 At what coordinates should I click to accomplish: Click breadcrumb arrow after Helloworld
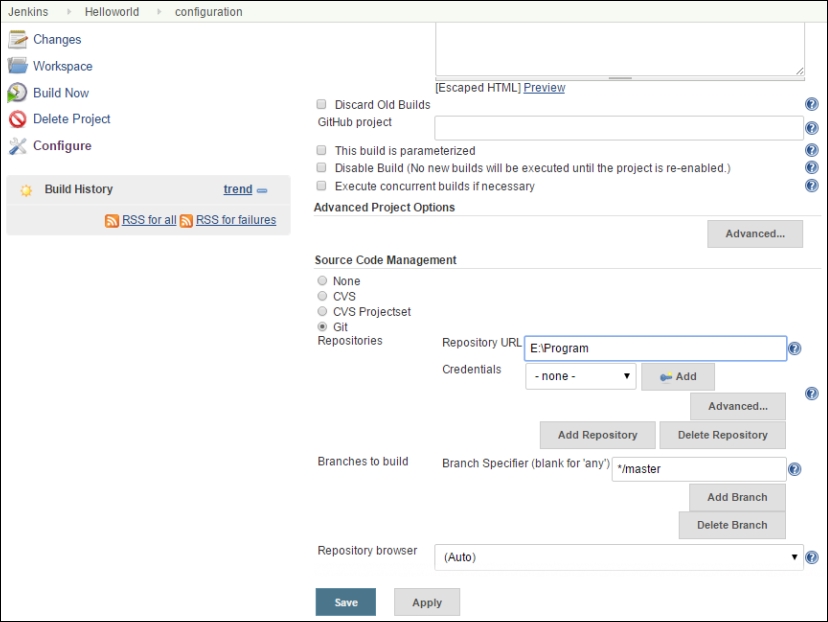click(159, 12)
